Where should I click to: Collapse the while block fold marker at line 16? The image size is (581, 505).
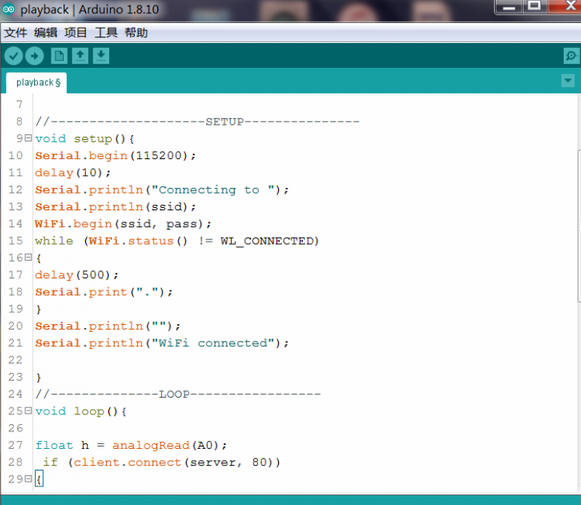point(28,257)
